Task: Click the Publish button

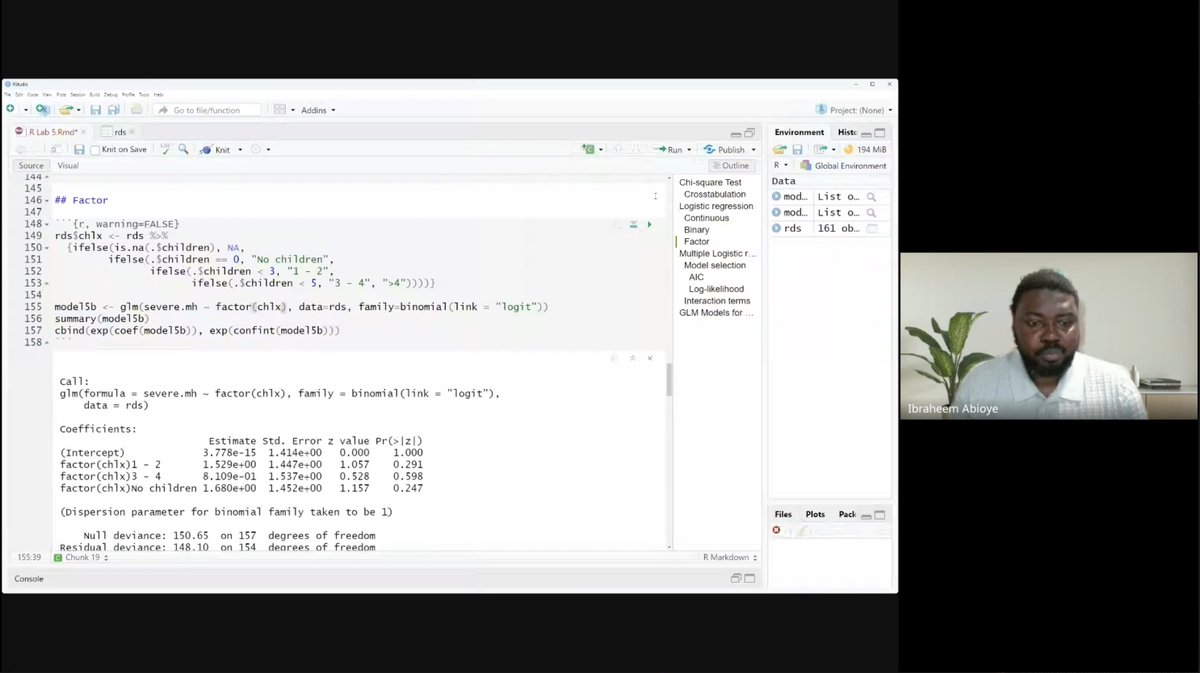Action: click(724, 150)
